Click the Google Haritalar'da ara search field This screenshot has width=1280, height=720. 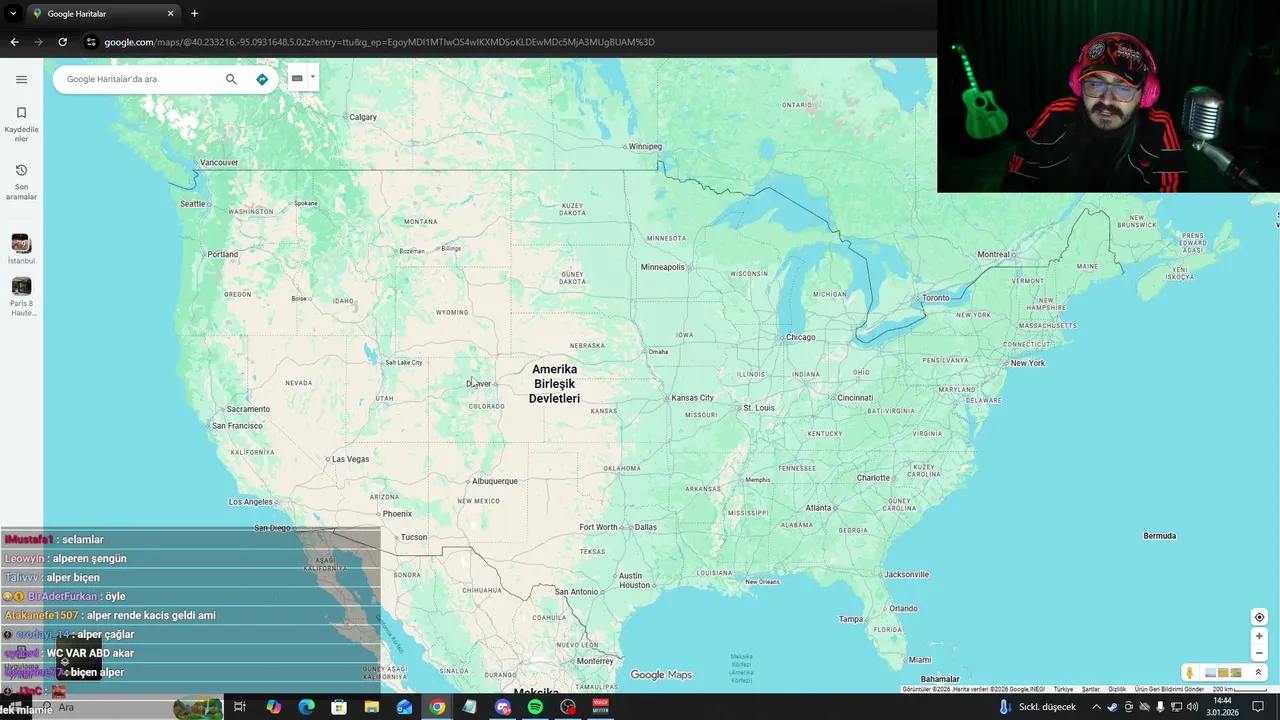pyautogui.click(x=140, y=79)
